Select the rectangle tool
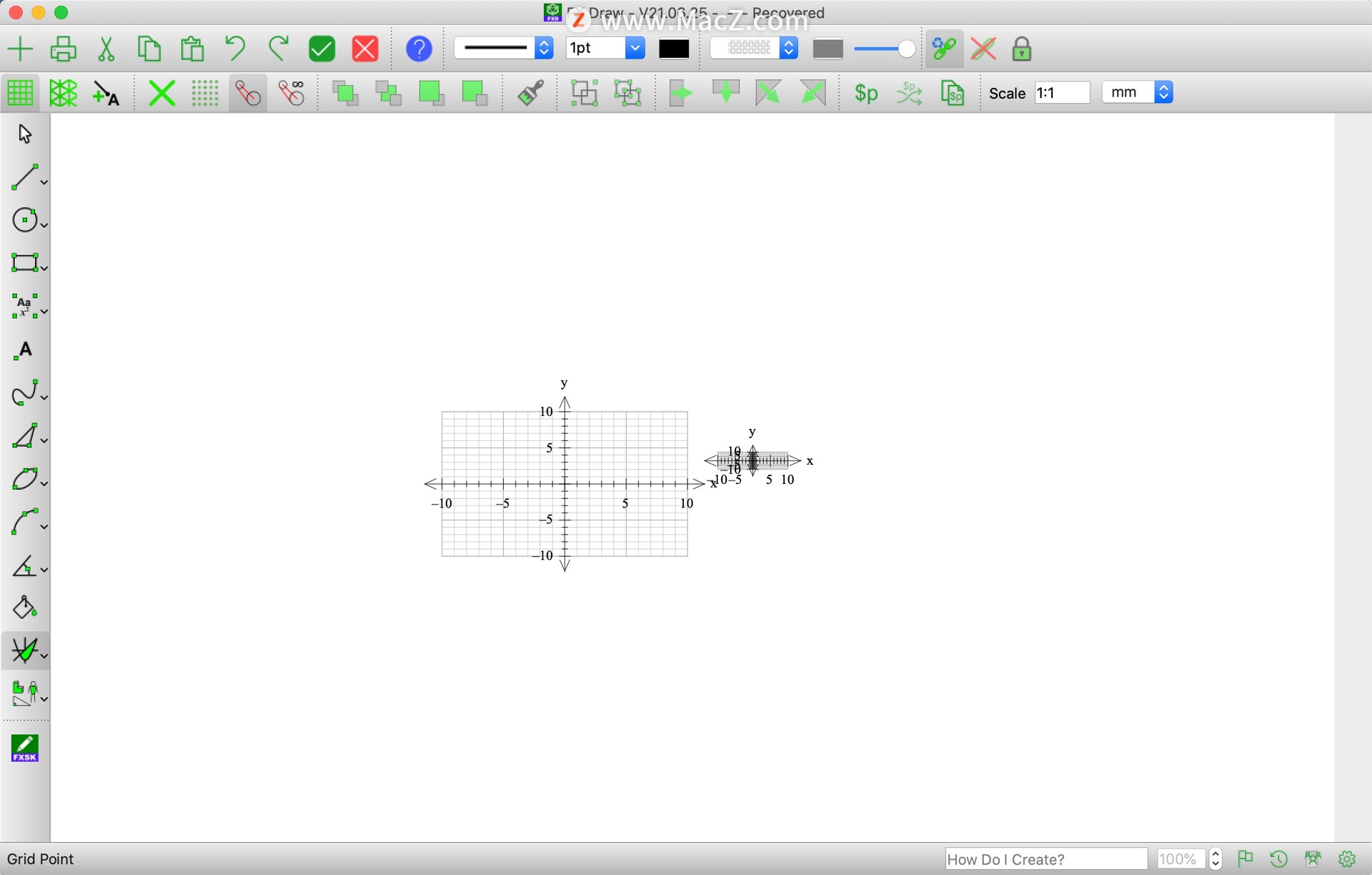Viewport: 1372px width, 875px height. (24, 263)
